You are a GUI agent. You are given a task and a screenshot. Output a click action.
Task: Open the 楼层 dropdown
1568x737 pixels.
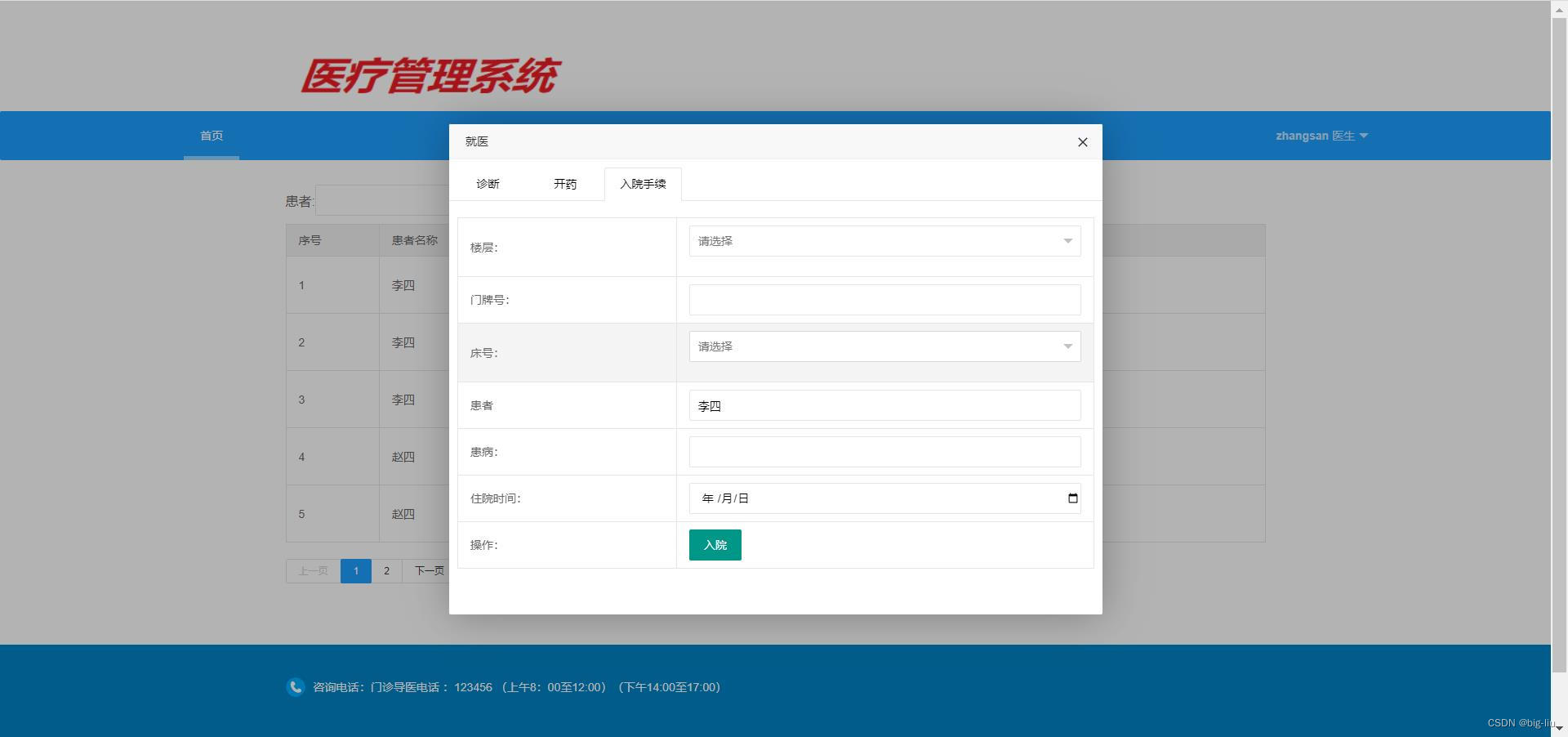click(x=884, y=241)
